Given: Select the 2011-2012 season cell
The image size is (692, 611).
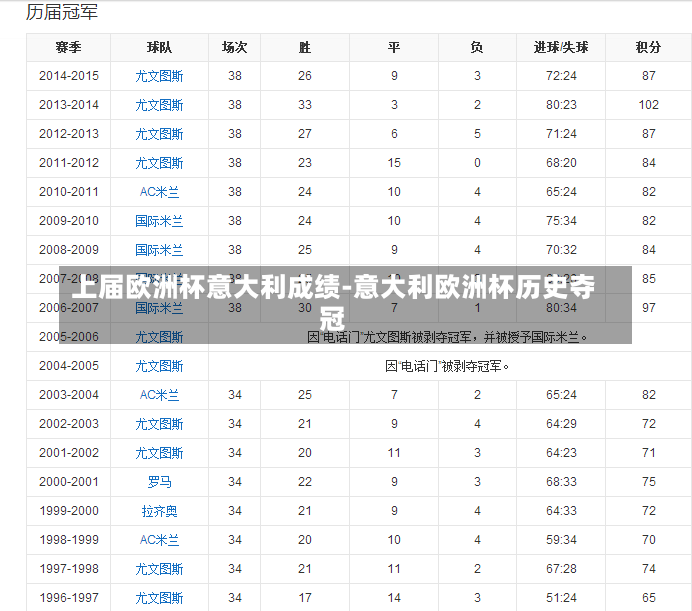Looking at the screenshot, I should [68, 163].
